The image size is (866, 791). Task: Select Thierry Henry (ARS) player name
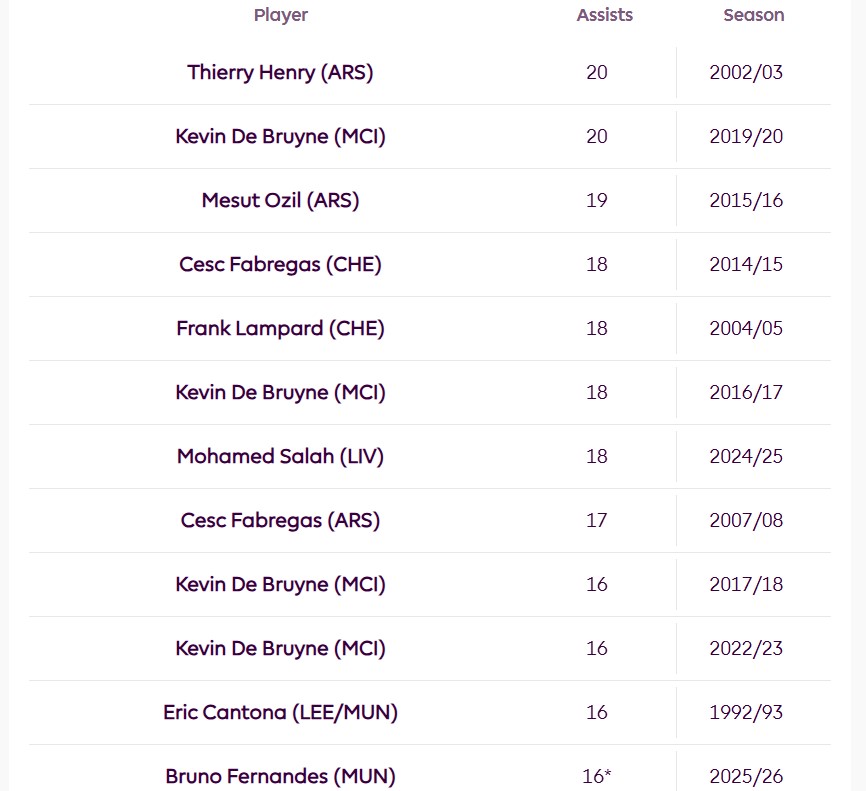(x=280, y=72)
